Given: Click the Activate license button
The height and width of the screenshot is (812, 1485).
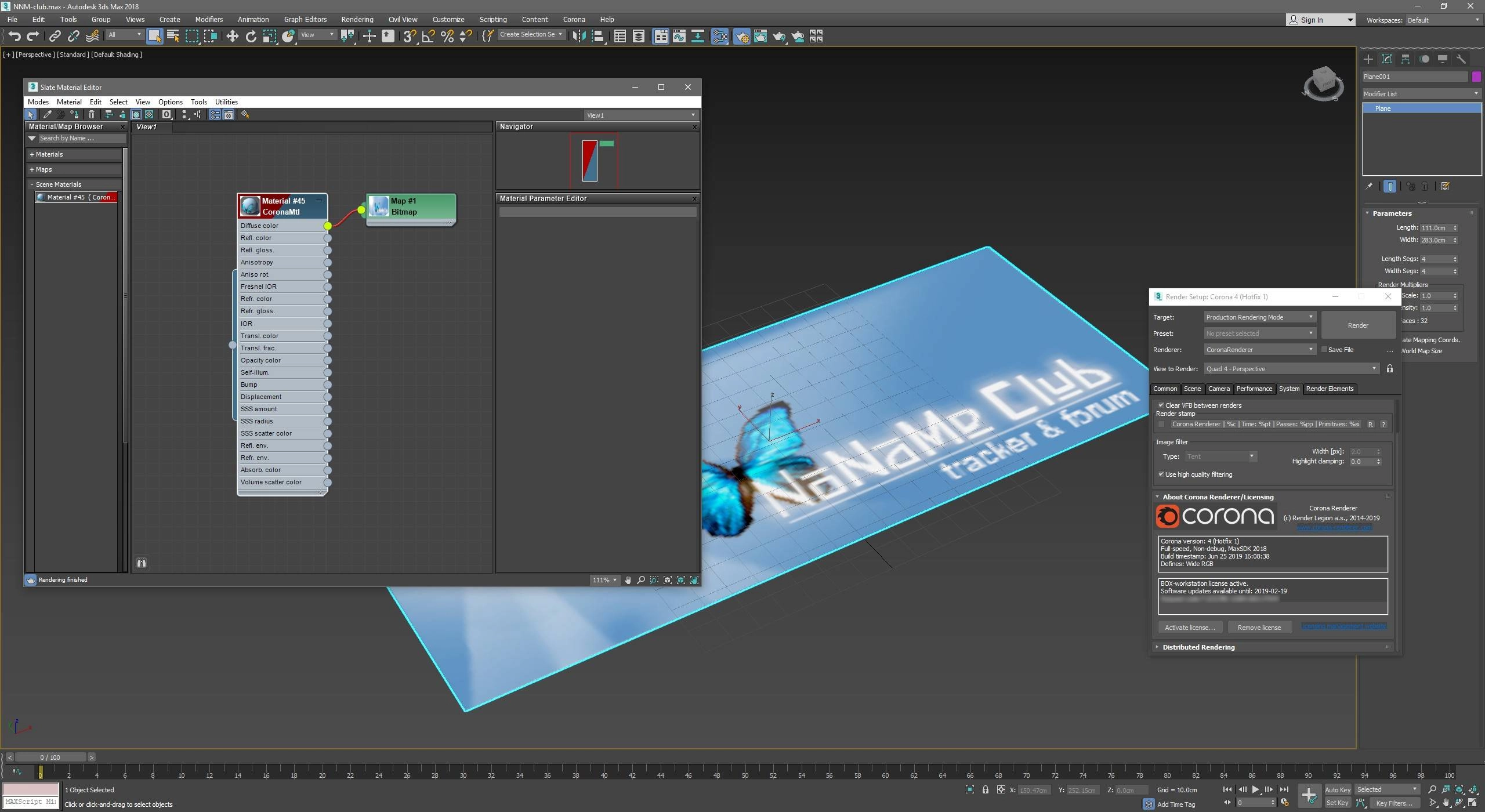Looking at the screenshot, I should 1190,628.
